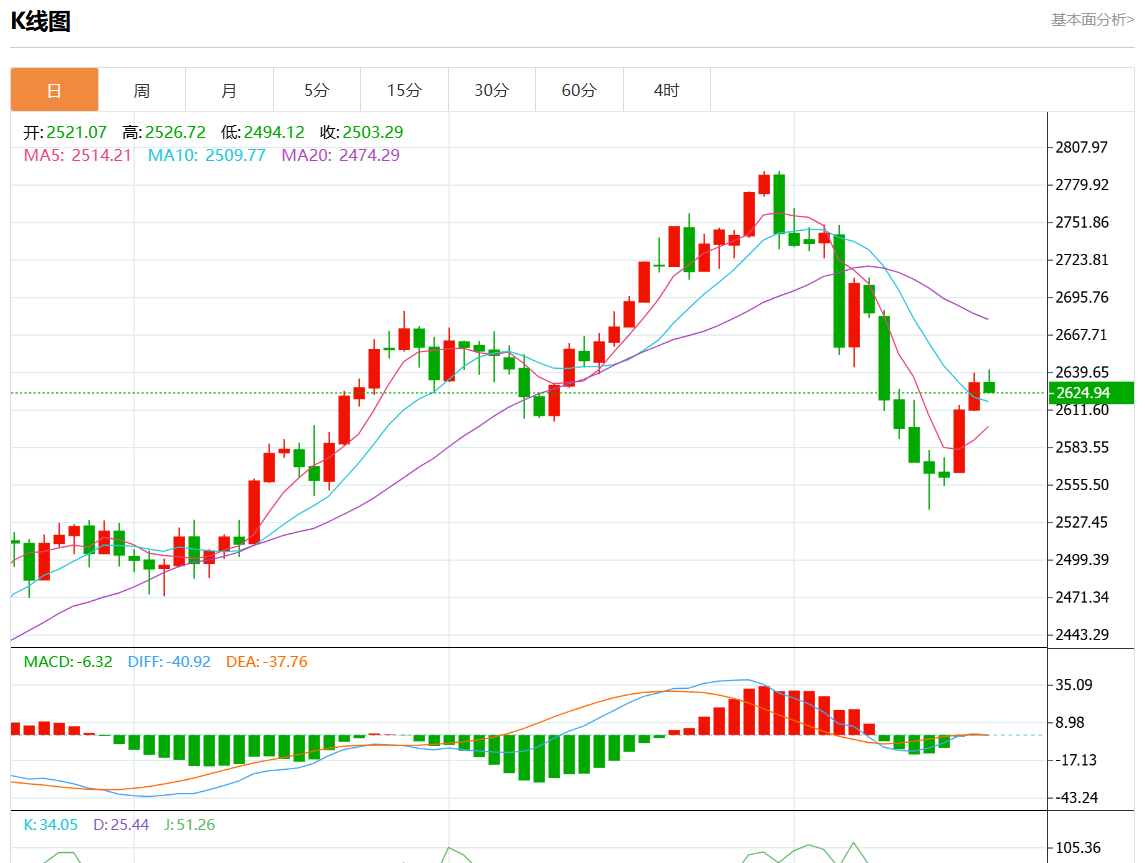Click the 开:2521.07 opening price readout

tap(65, 132)
